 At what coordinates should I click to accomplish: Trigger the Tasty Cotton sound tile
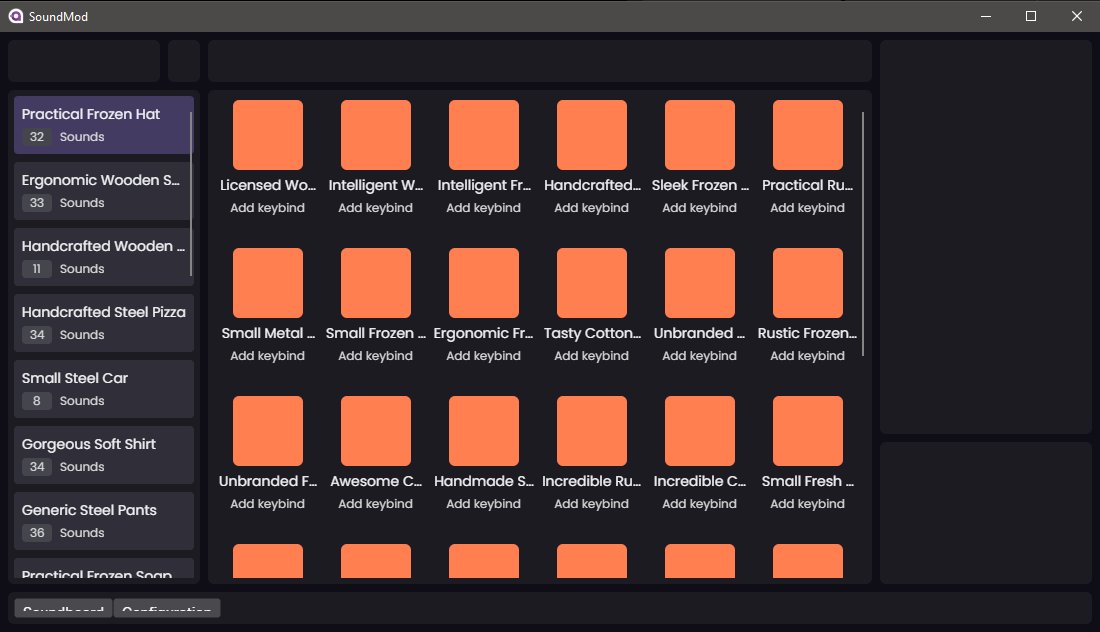(x=591, y=283)
